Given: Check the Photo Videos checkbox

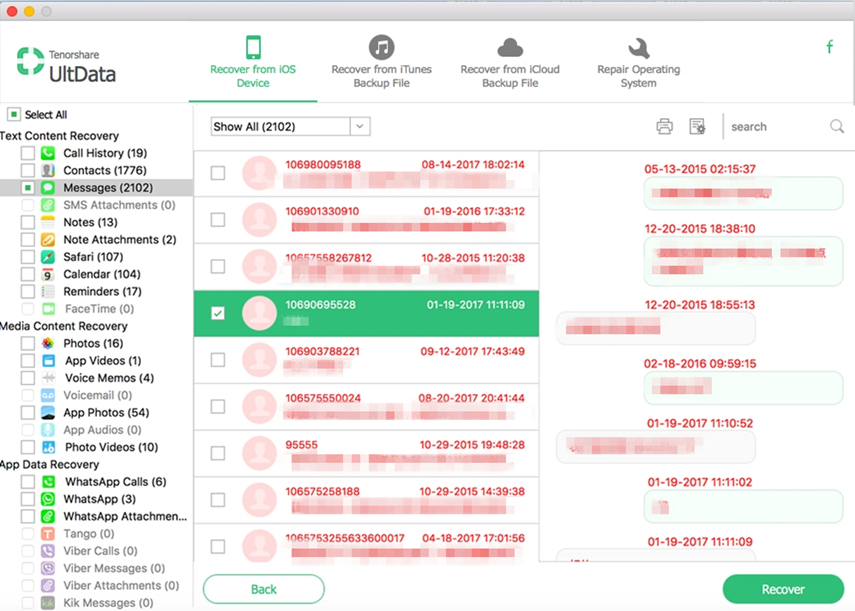Looking at the screenshot, I should pos(28,447).
